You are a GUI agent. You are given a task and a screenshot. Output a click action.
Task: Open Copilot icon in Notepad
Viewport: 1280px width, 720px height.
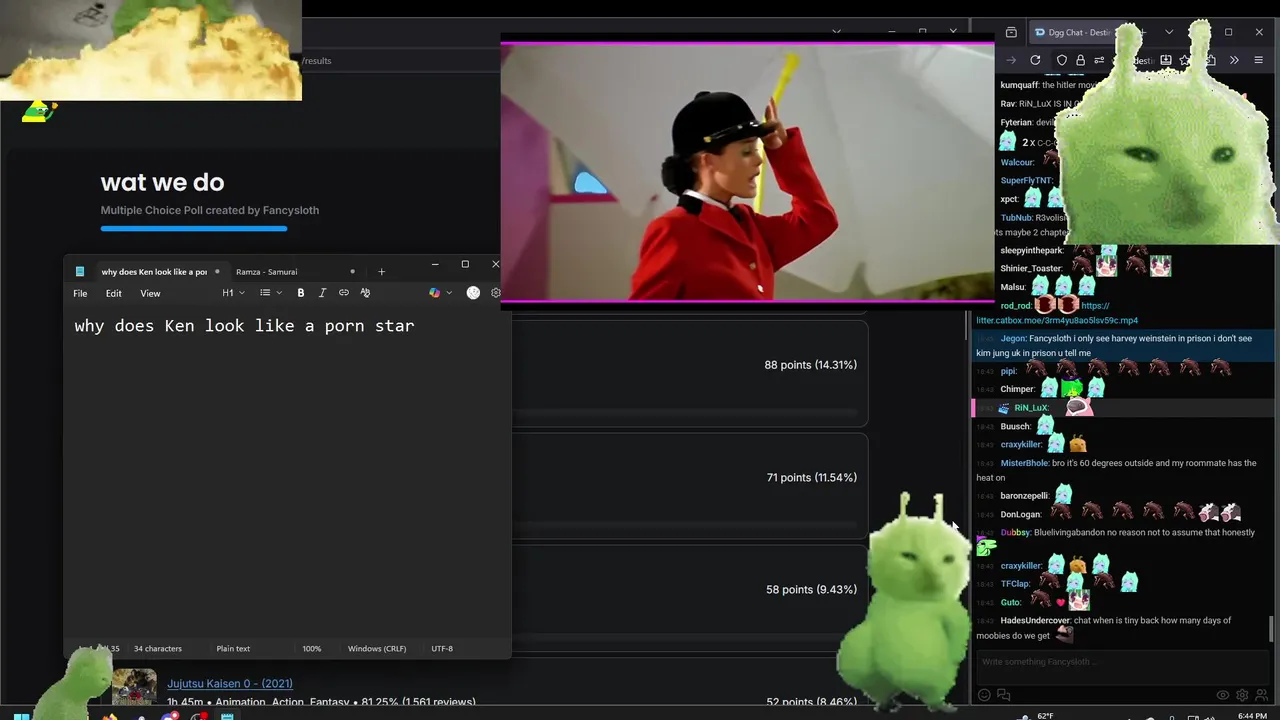click(x=434, y=293)
